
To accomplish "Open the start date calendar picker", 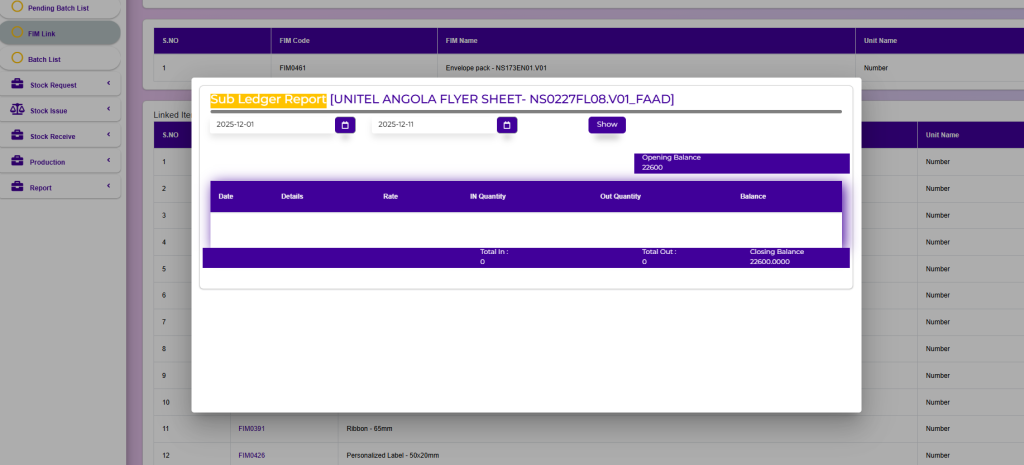I will pos(345,125).
